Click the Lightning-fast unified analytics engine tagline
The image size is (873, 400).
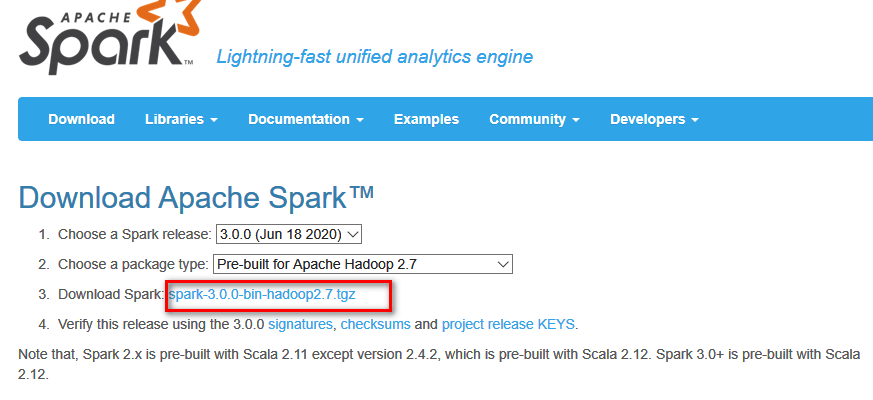click(375, 57)
